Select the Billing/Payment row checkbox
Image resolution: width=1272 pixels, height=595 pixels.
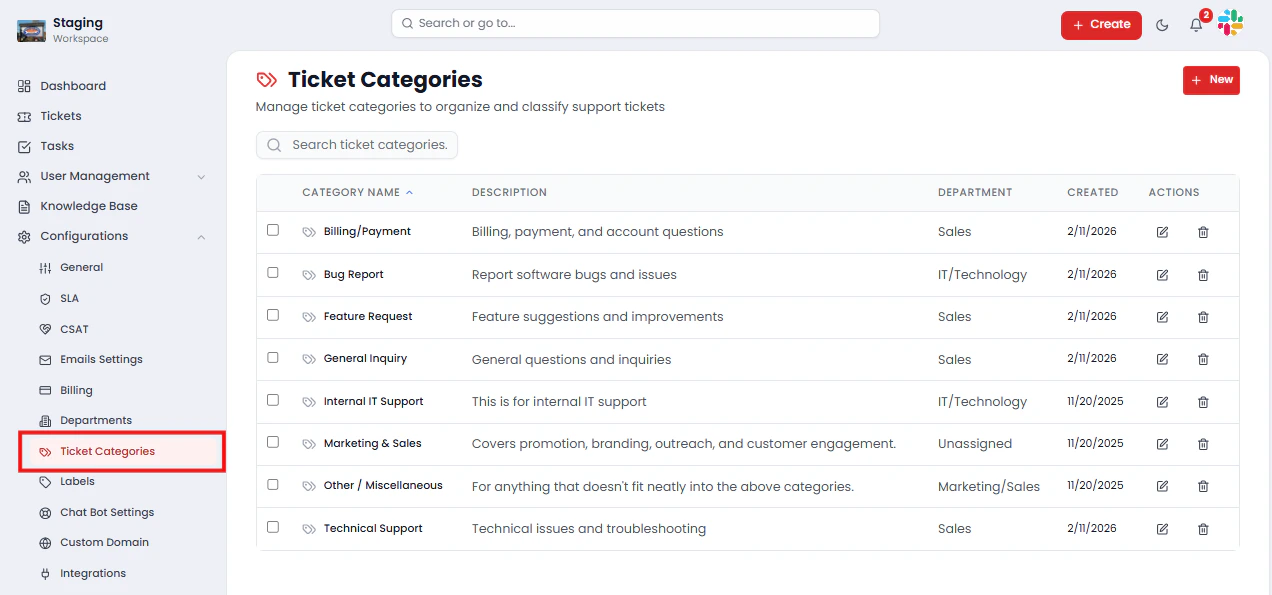coord(273,230)
